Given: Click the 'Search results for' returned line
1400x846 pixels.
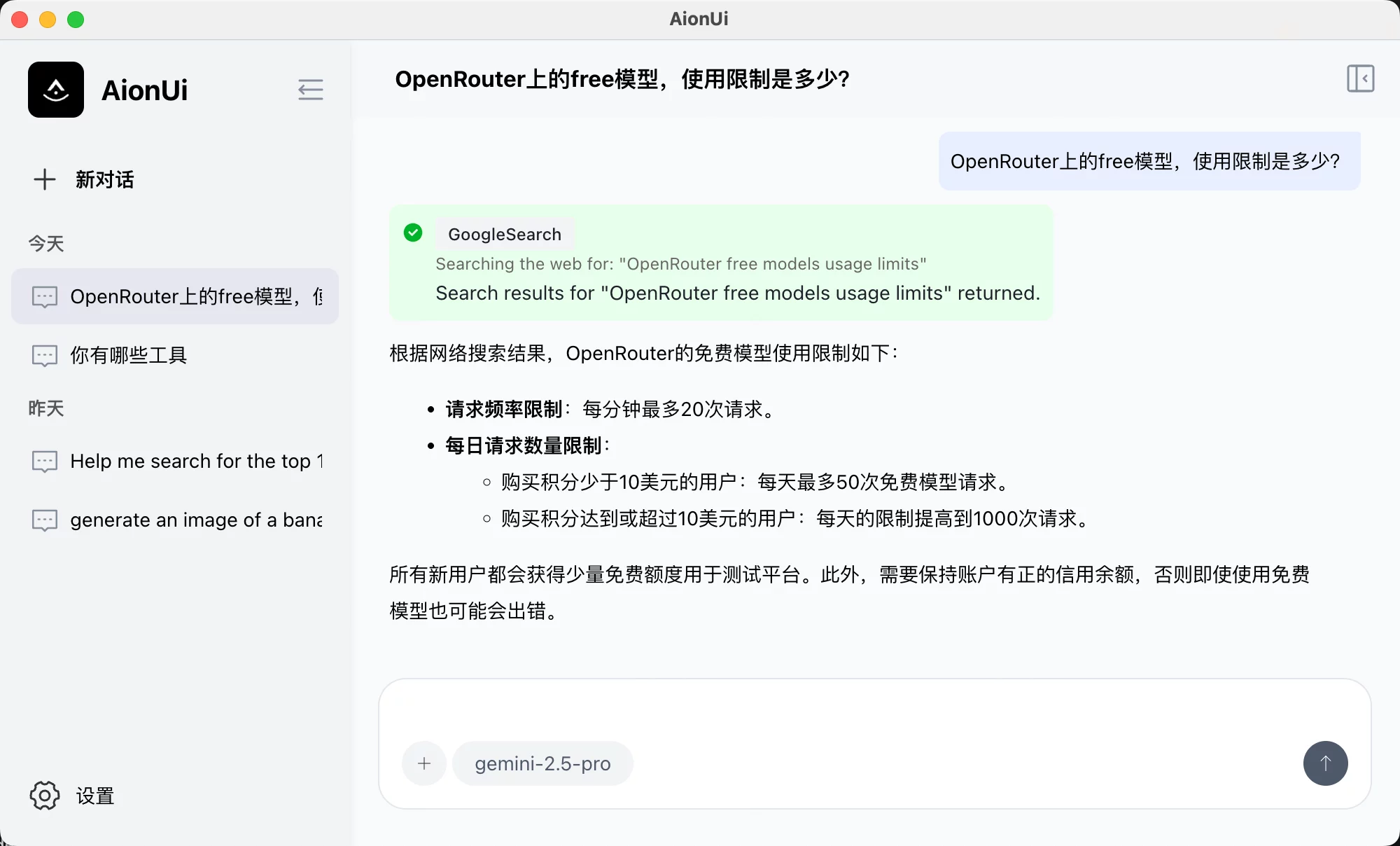Looking at the screenshot, I should click(x=738, y=293).
